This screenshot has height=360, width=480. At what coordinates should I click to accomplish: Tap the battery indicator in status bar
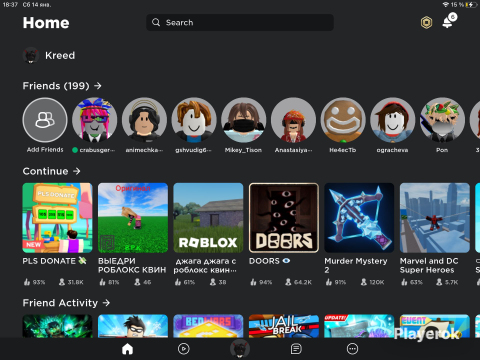(471, 5)
